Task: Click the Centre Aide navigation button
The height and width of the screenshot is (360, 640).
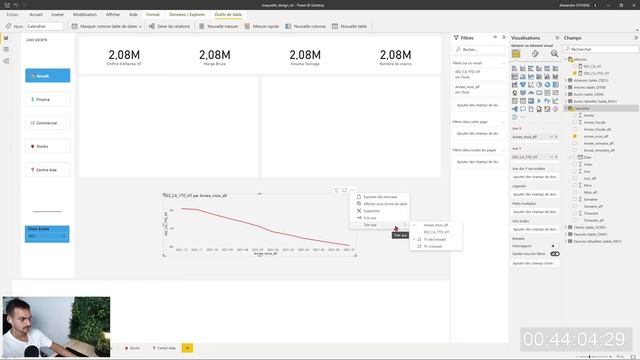Action: 48,170
